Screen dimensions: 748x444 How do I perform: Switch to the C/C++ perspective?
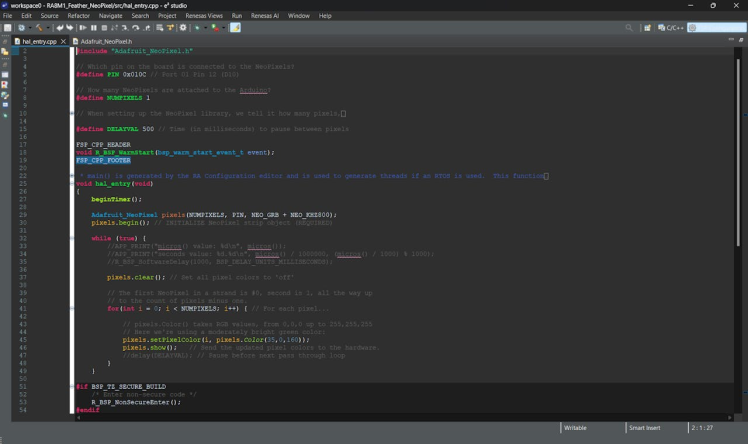pos(672,28)
